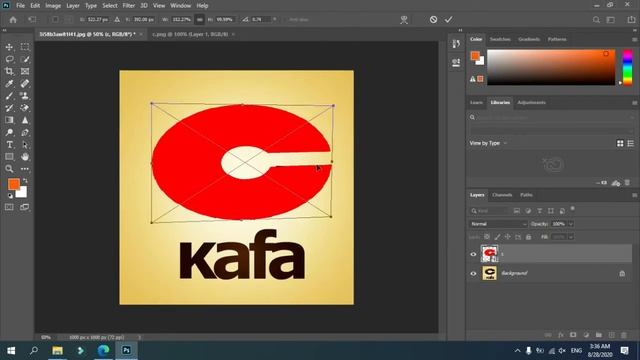The width and height of the screenshot is (640, 360).
Task: Switch to the Swatches tab
Action: click(x=500, y=39)
